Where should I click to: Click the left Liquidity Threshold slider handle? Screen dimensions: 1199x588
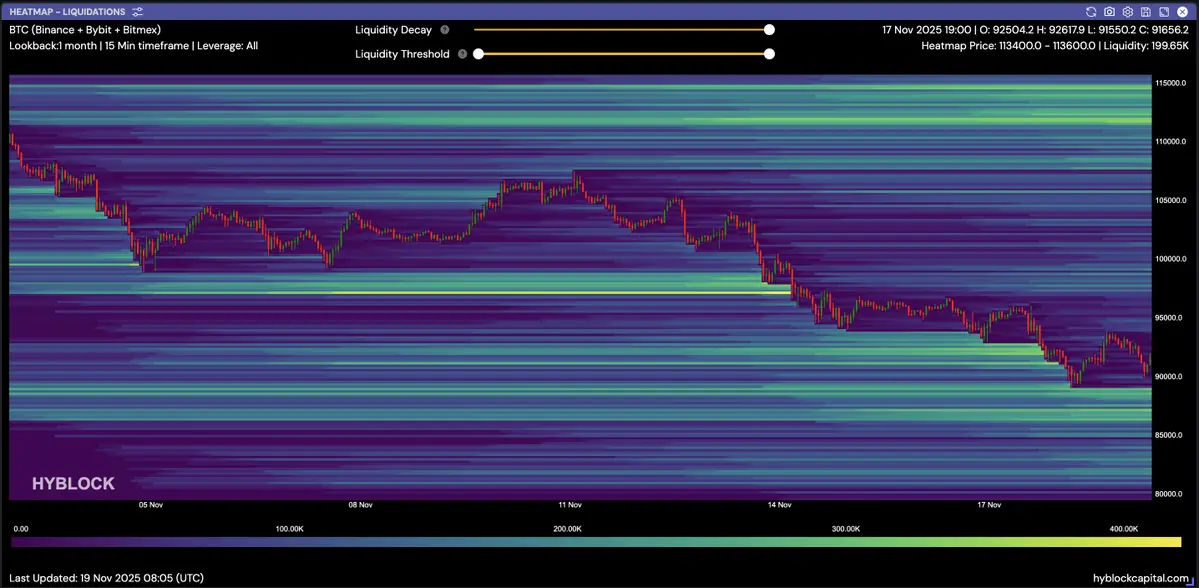[478, 54]
